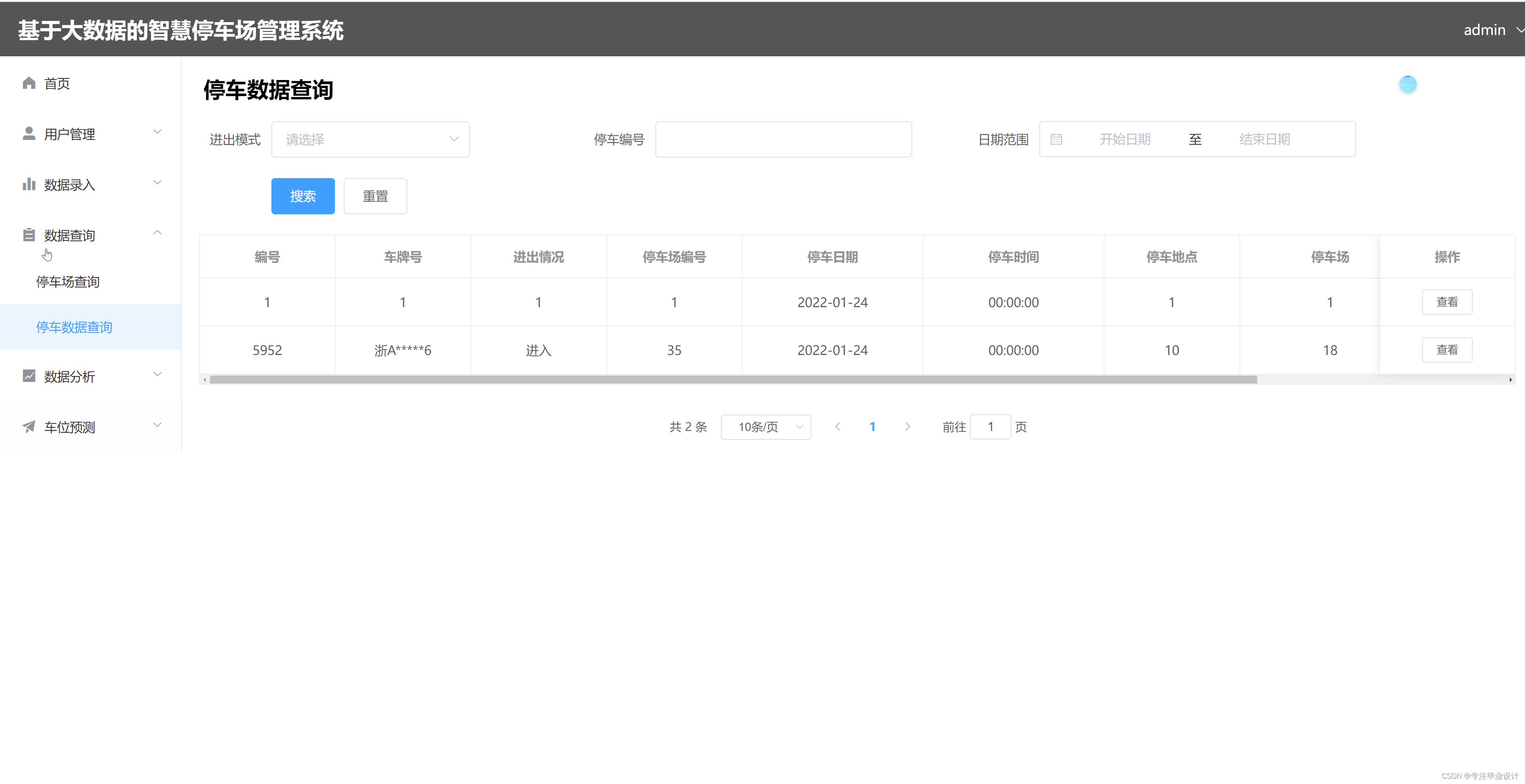Click the blue circle icon top right
1525x784 pixels.
(1407, 85)
